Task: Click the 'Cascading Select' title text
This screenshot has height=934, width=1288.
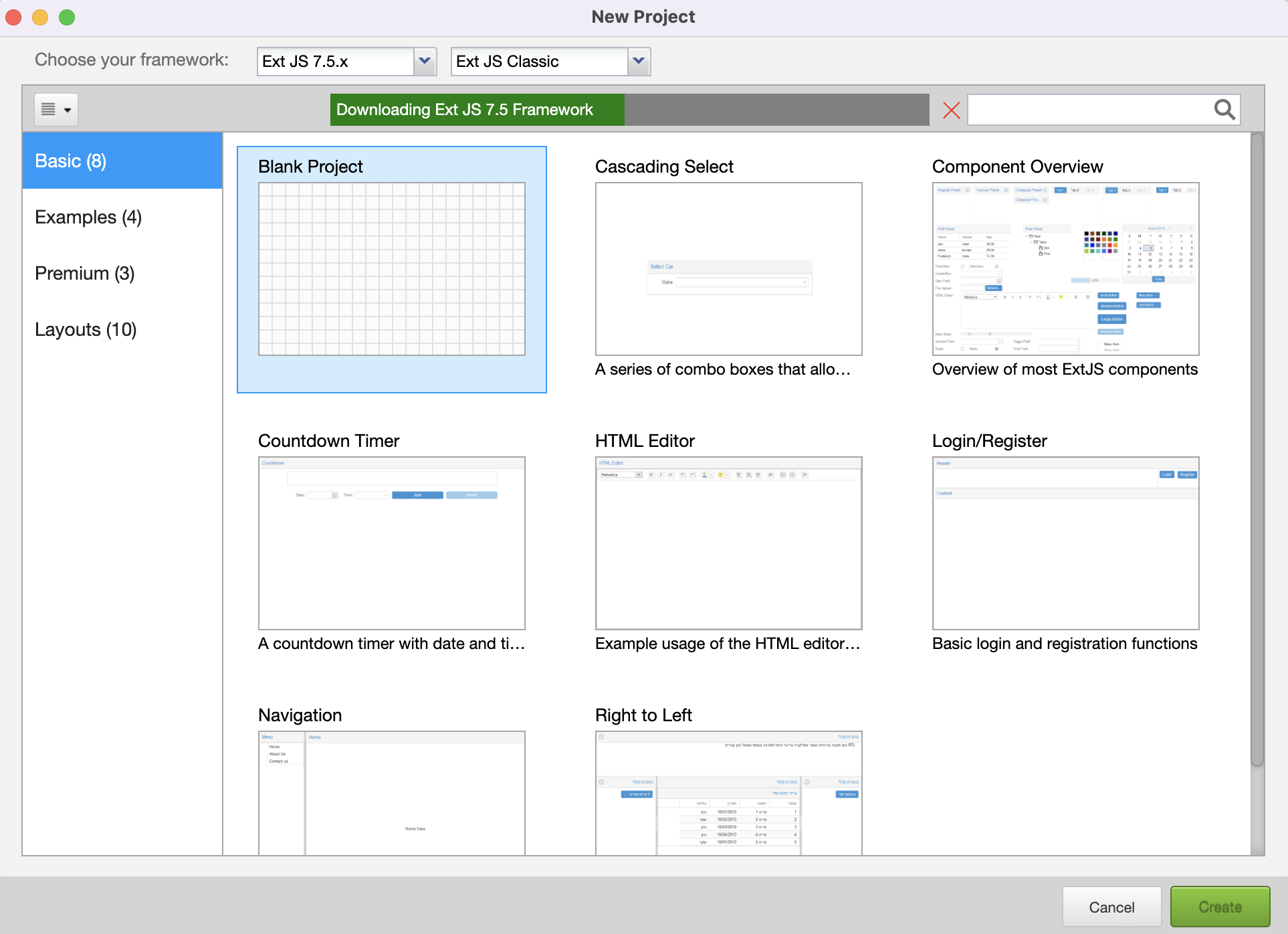Action: [x=664, y=167]
